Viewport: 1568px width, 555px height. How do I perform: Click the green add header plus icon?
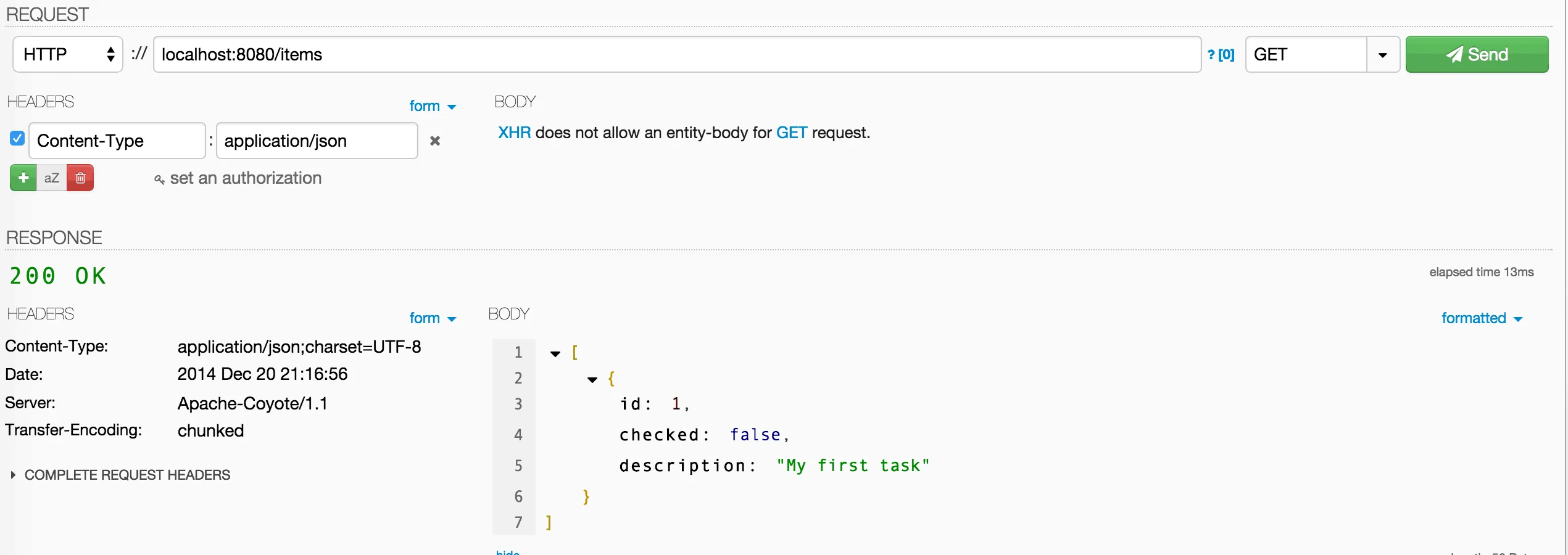[x=23, y=178]
